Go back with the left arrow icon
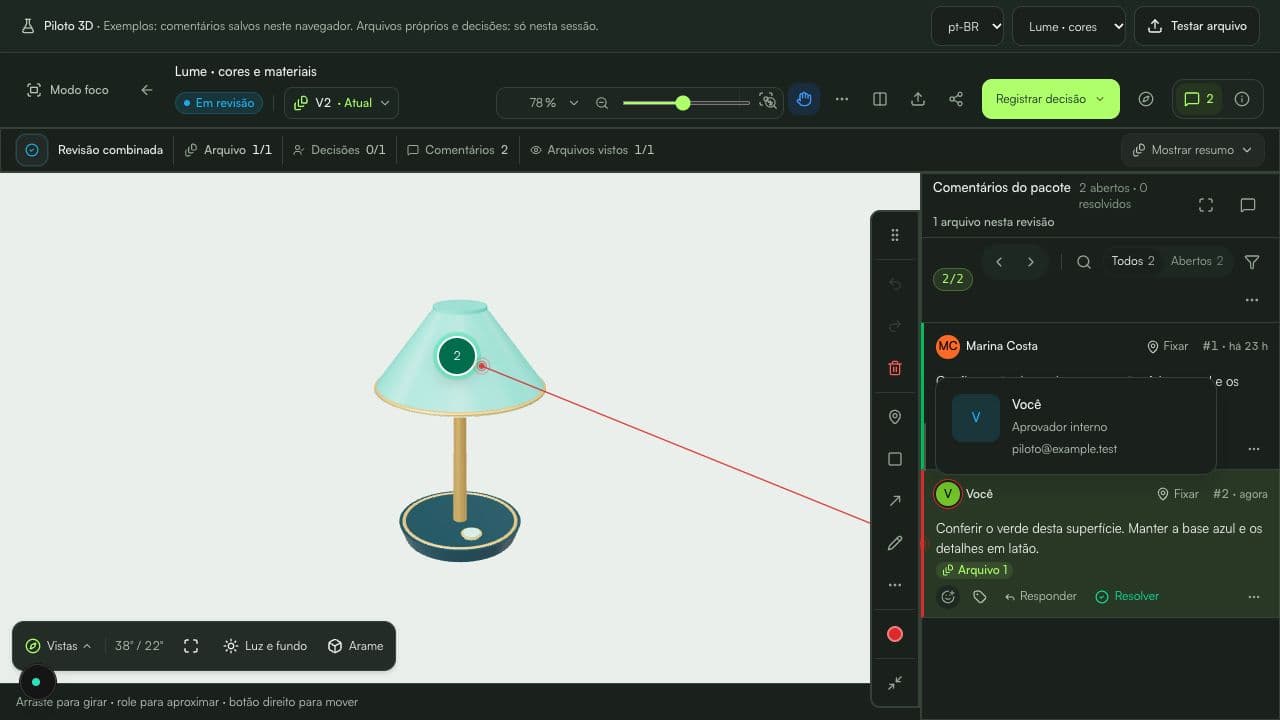Screen dimensions: 1280x720 click(147, 90)
